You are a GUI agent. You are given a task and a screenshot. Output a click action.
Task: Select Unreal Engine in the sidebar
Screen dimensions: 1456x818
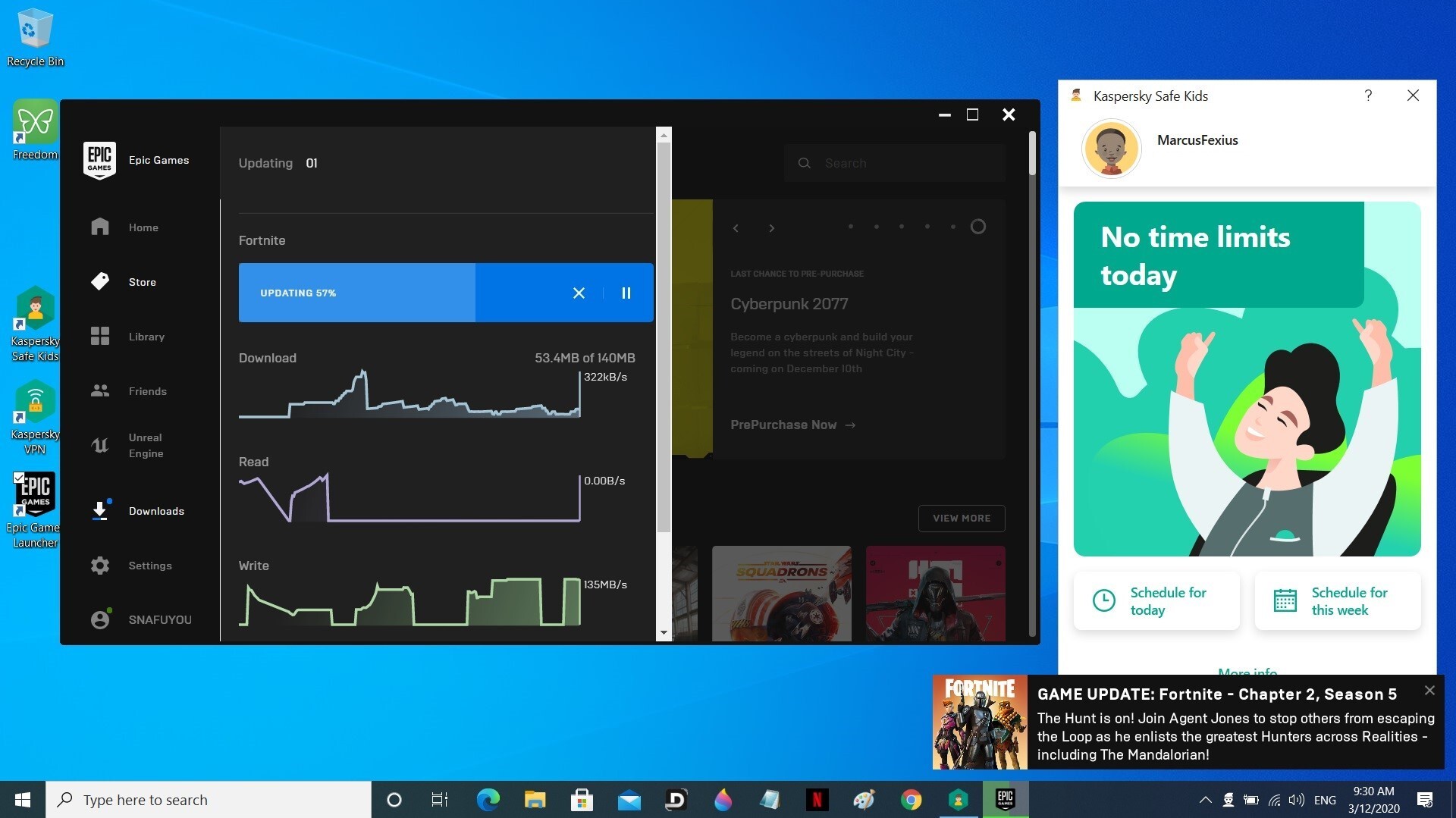click(127, 446)
